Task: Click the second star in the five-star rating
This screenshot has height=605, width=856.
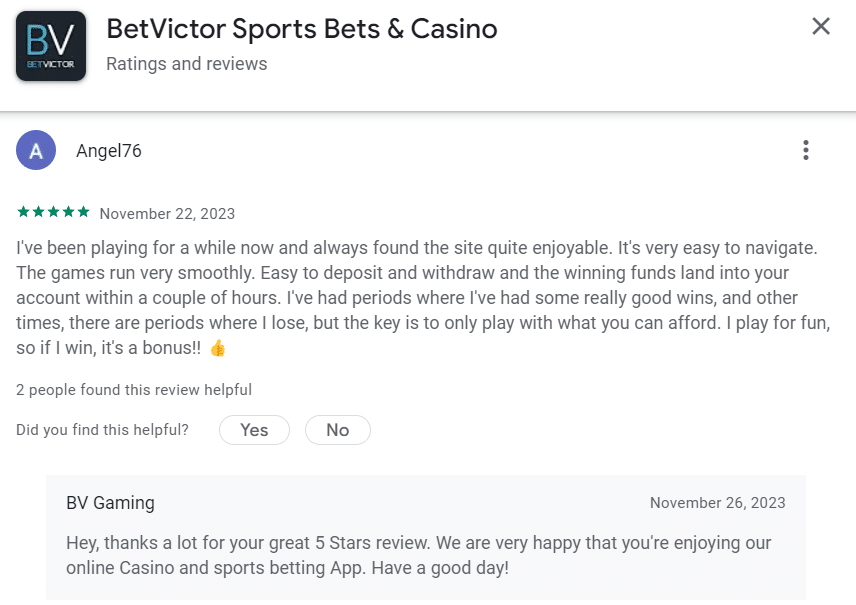Action: point(40,212)
